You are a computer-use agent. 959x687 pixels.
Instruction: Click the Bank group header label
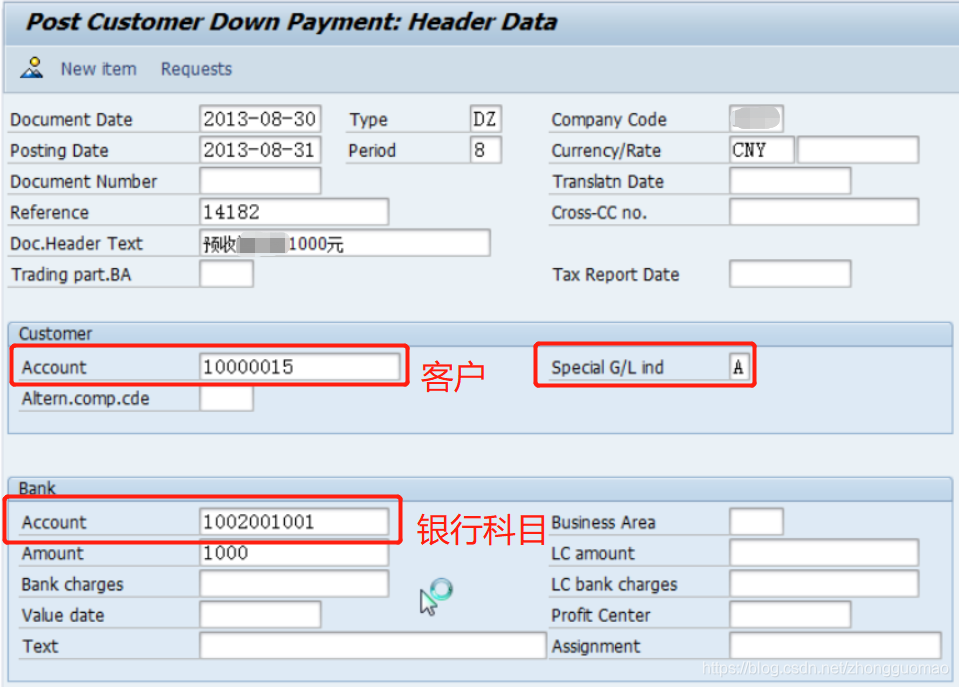click(x=37, y=488)
